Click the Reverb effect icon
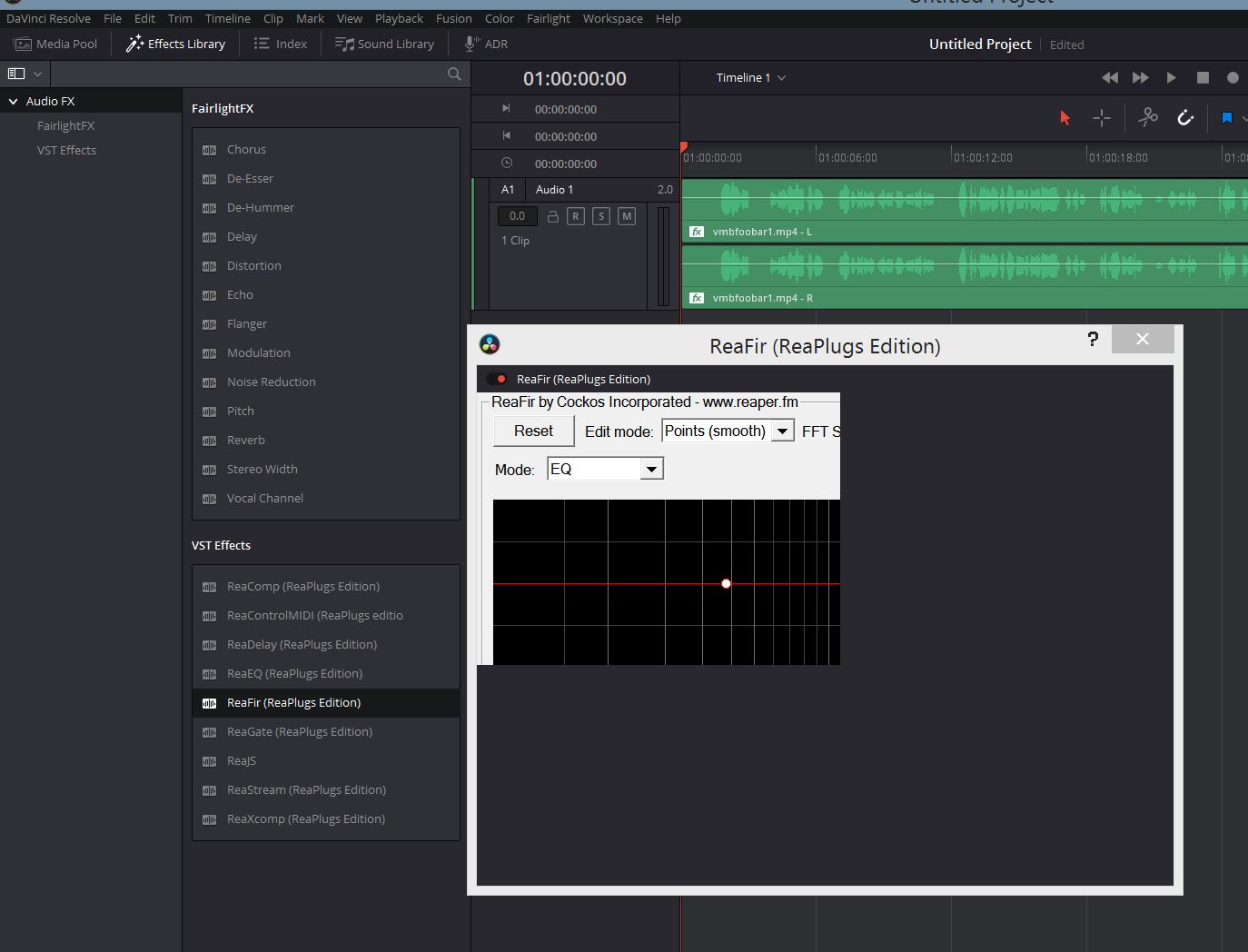The width and height of the screenshot is (1248, 952). (x=209, y=441)
